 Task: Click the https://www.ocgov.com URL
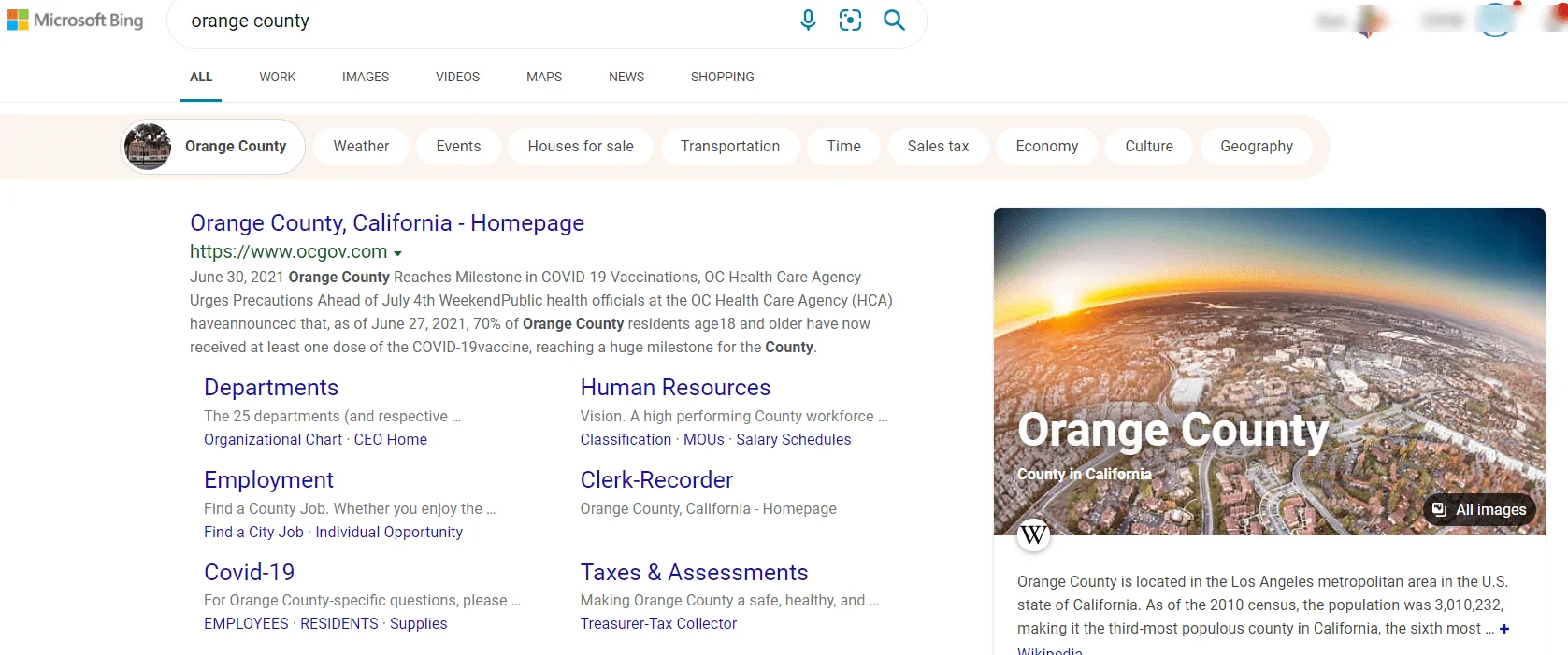click(x=288, y=251)
